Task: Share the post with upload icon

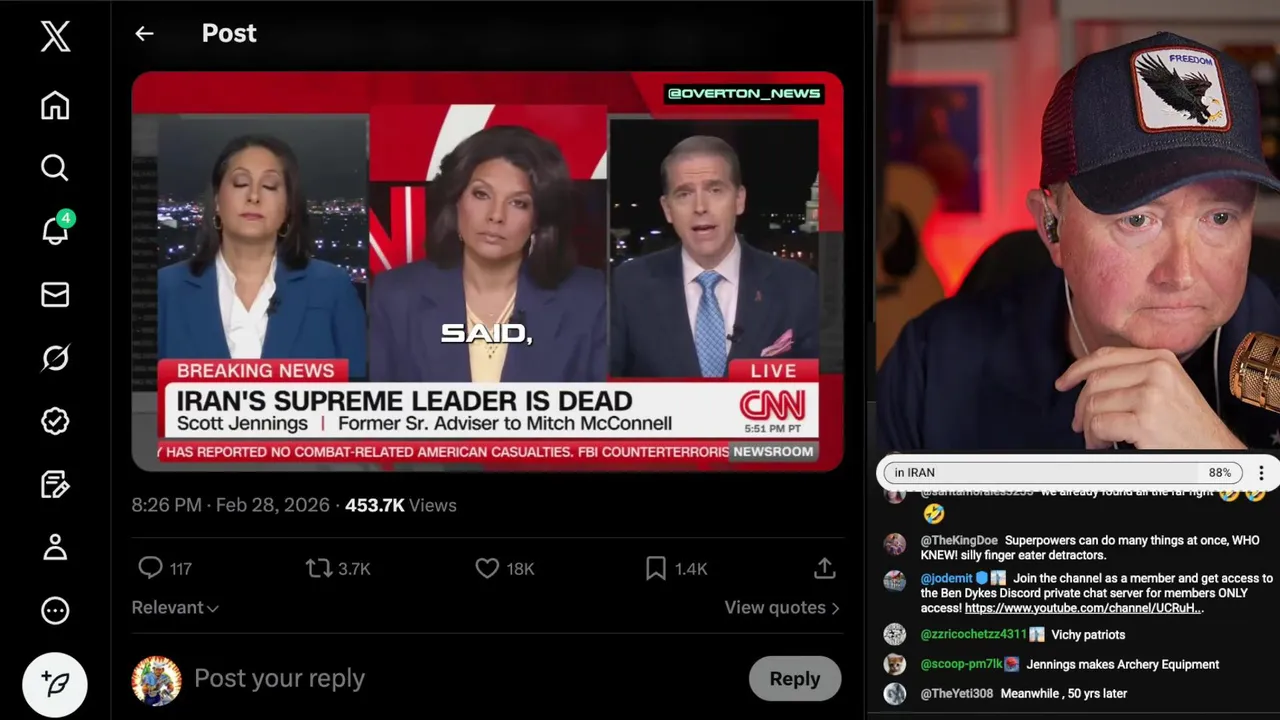Action: [x=824, y=568]
